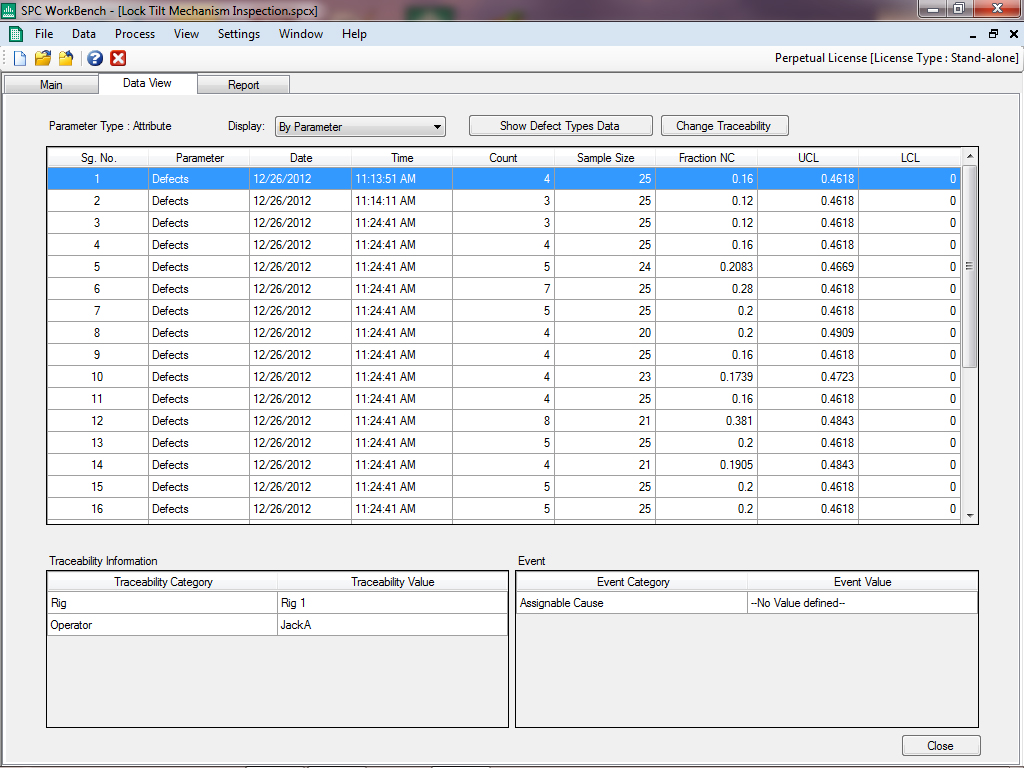Minimize the inner document window

973,35
